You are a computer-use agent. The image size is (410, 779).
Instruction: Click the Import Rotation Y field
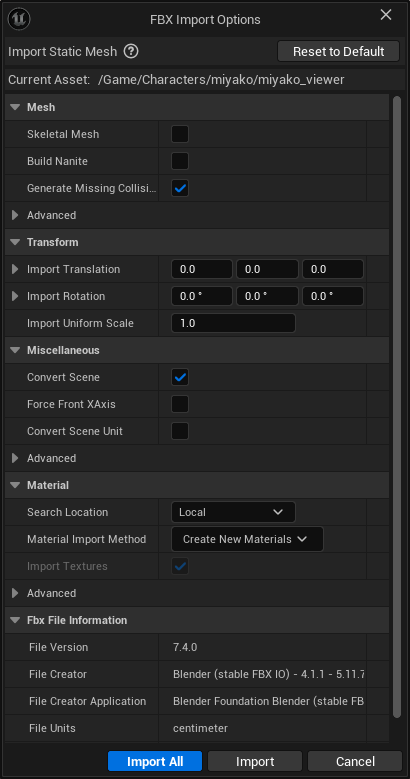click(267, 296)
